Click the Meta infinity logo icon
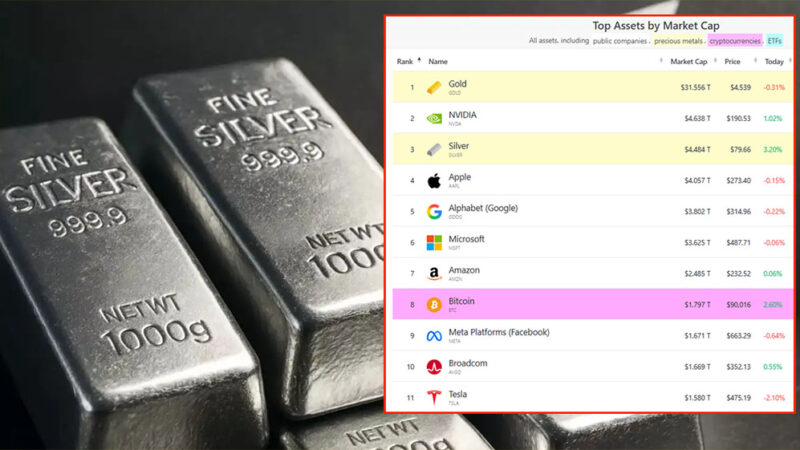This screenshot has height=450, width=800. tap(434, 336)
